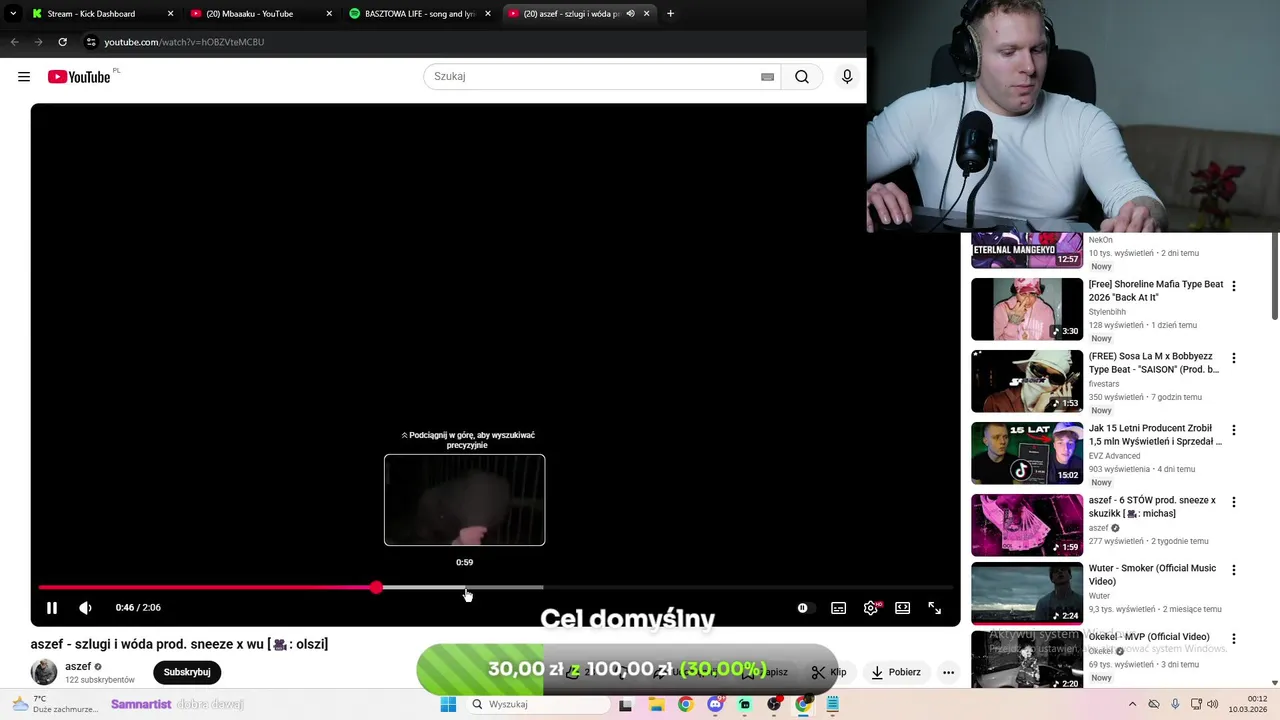Click the taskbar Wyszukaj search box
Viewport: 1280px width, 720px height.
coord(538,704)
